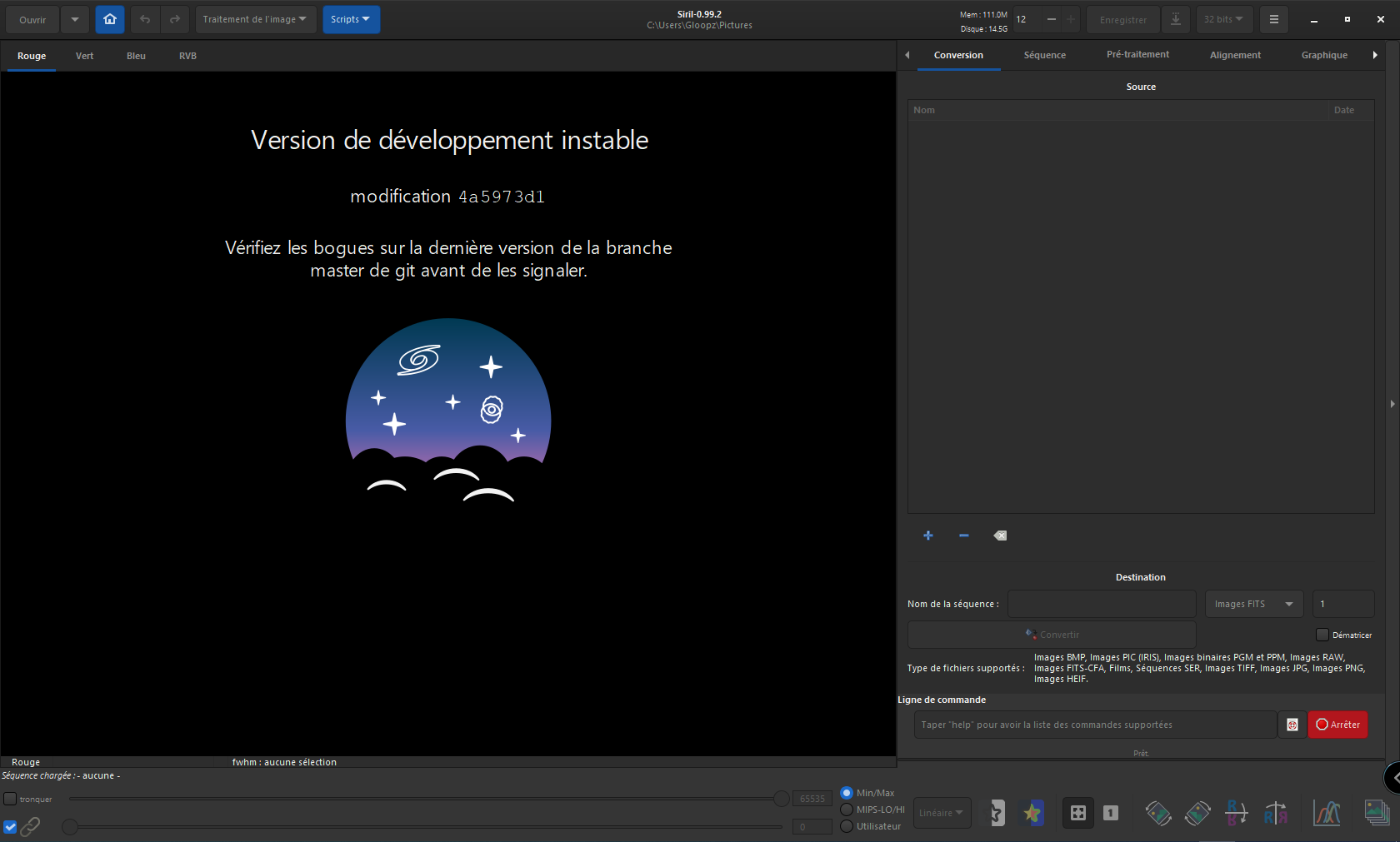Expand the Scripts dropdown
Viewport: 1400px width, 842px height.
coord(351,19)
